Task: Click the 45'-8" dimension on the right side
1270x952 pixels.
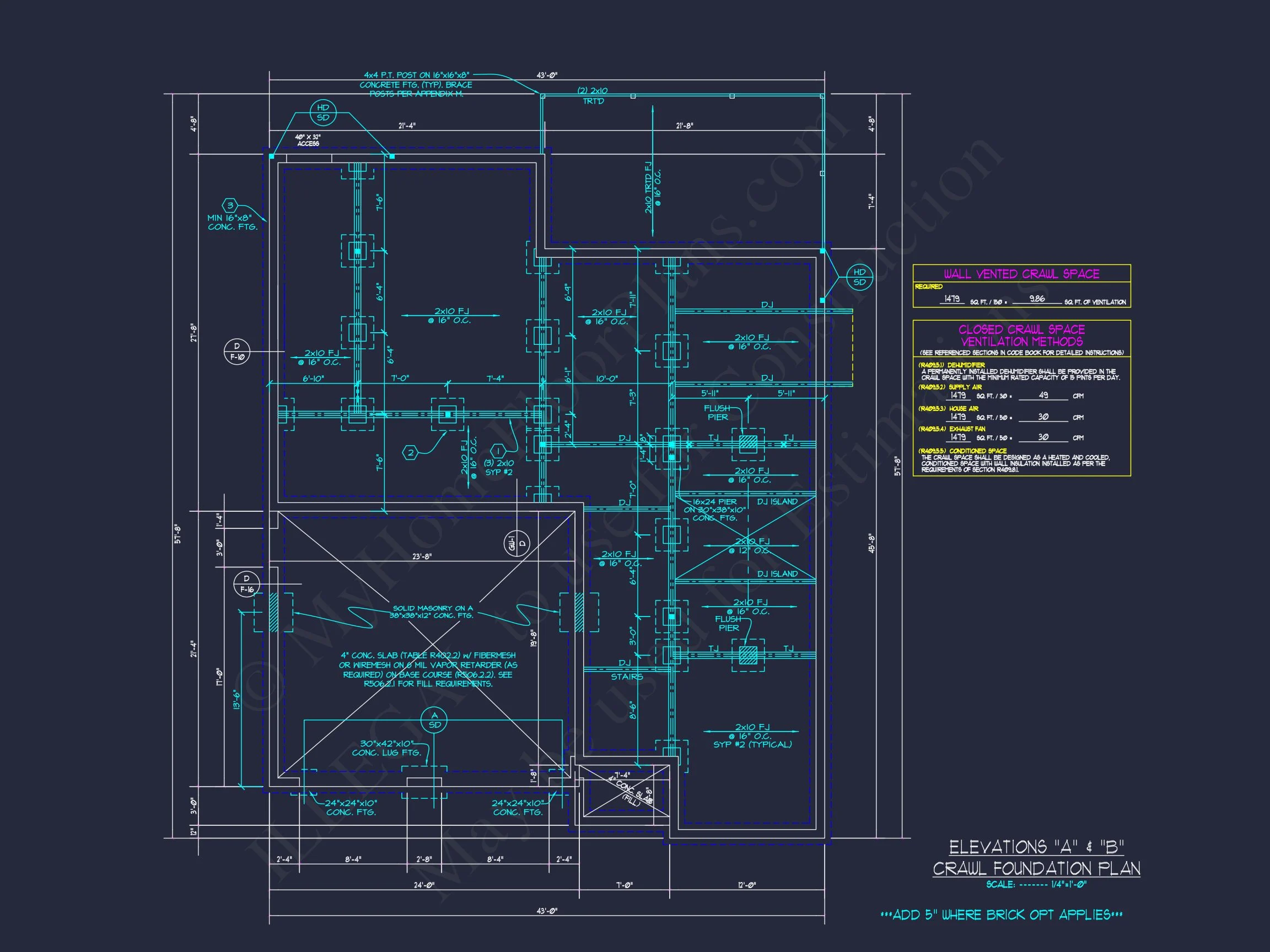Action: [x=872, y=543]
